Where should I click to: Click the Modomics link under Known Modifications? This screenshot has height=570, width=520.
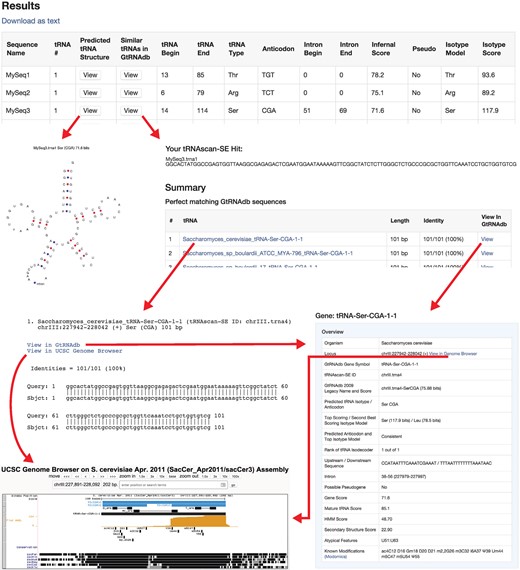pyautogui.click(x=336, y=557)
